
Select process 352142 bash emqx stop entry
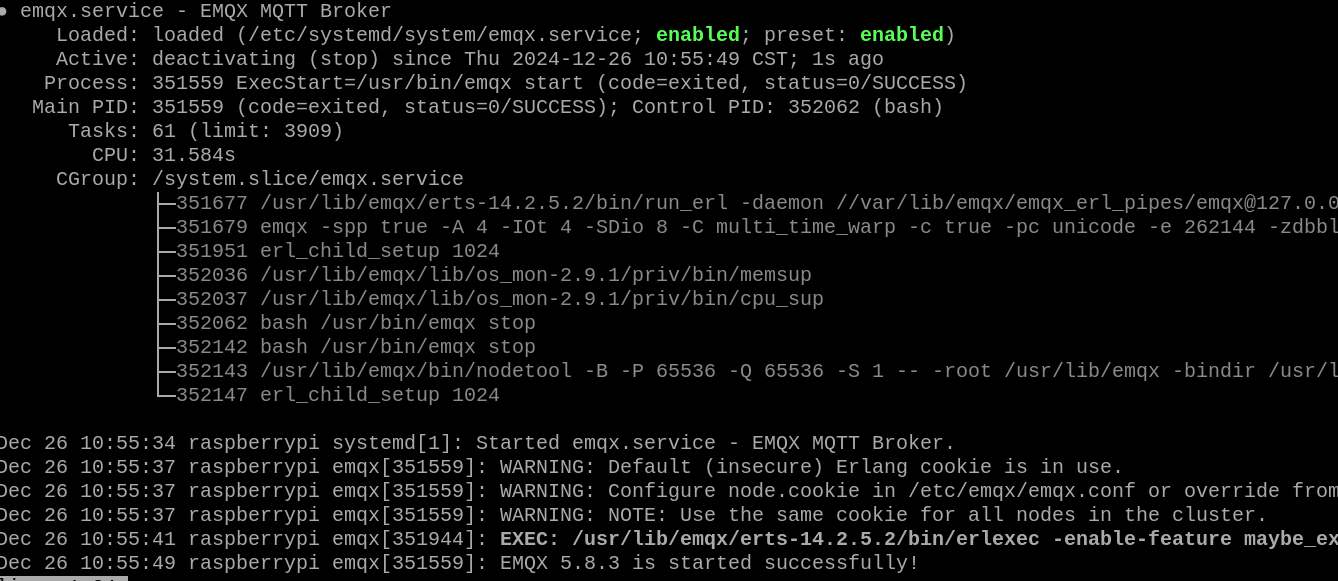(355, 347)
